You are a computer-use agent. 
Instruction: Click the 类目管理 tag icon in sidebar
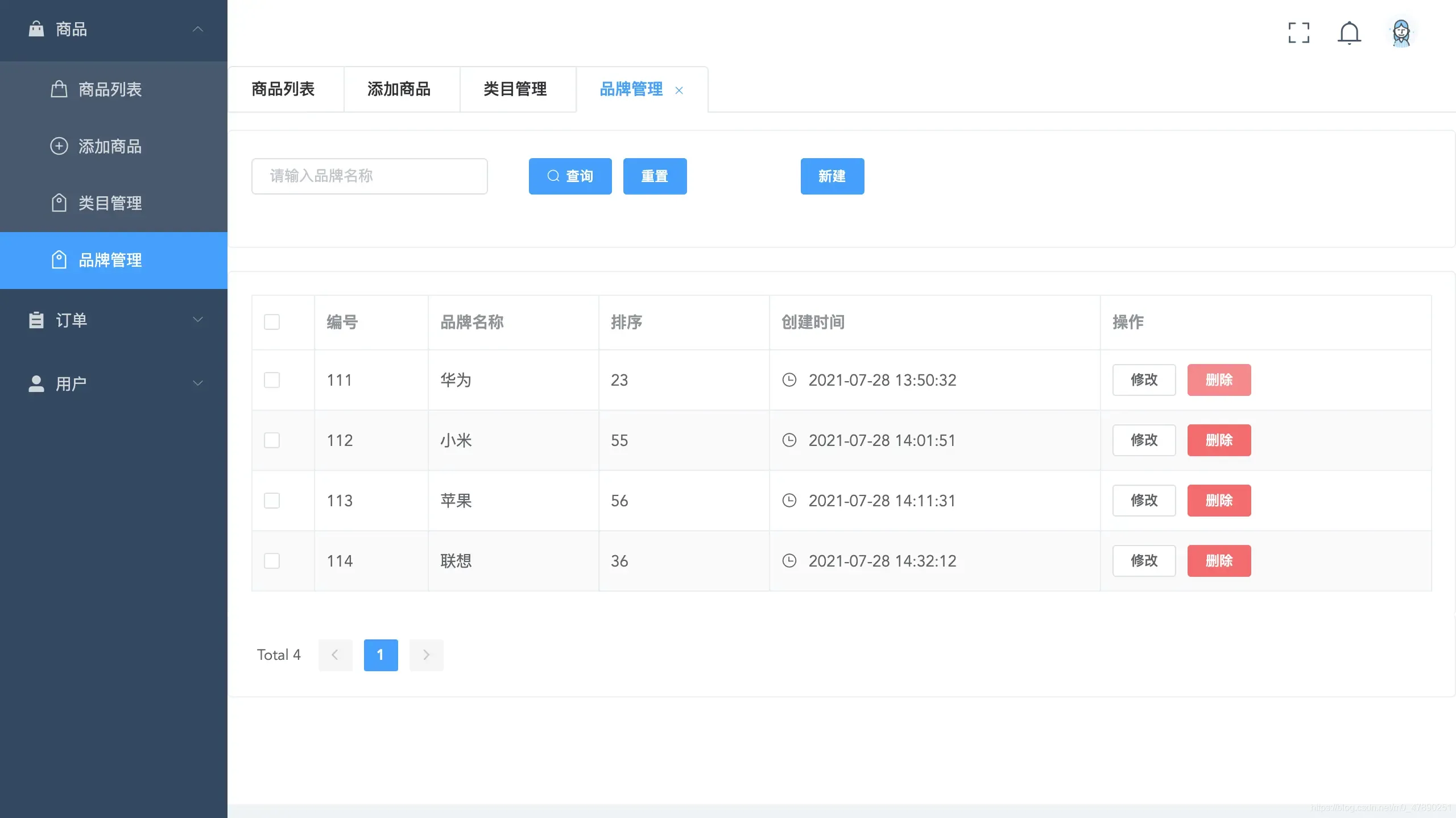[x=59, y=203]
